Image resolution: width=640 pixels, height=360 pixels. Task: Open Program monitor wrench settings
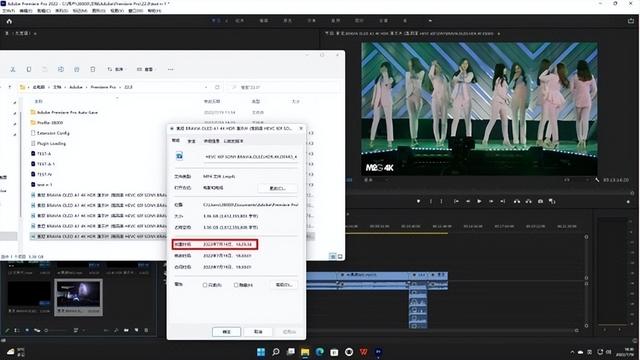click(597, 180)
